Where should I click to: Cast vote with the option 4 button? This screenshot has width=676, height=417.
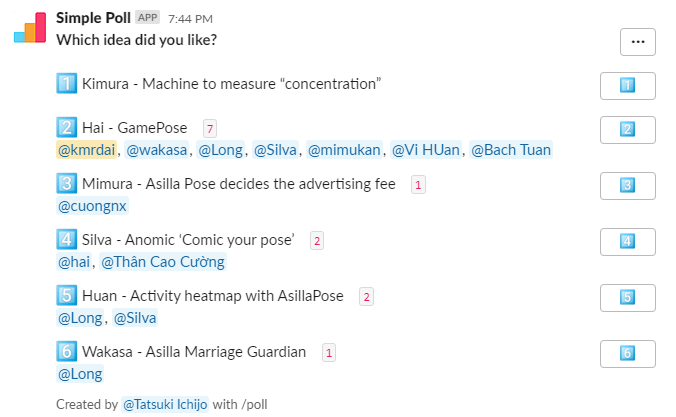627,241
